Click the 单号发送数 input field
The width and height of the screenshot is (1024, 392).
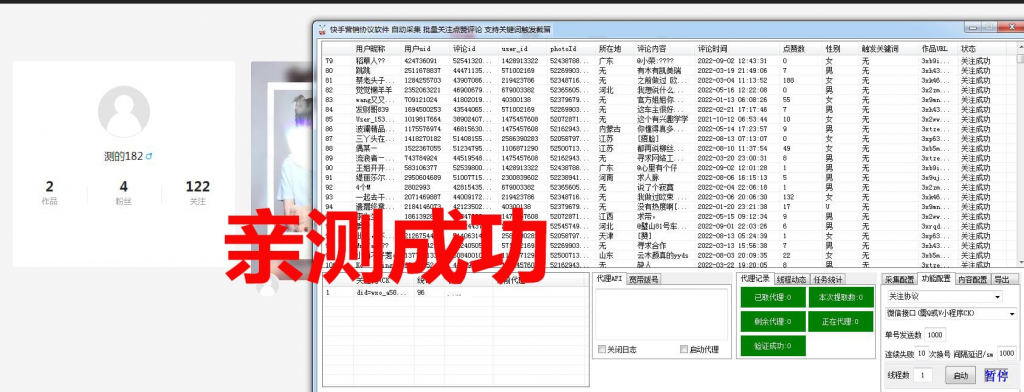click(935, 335)
